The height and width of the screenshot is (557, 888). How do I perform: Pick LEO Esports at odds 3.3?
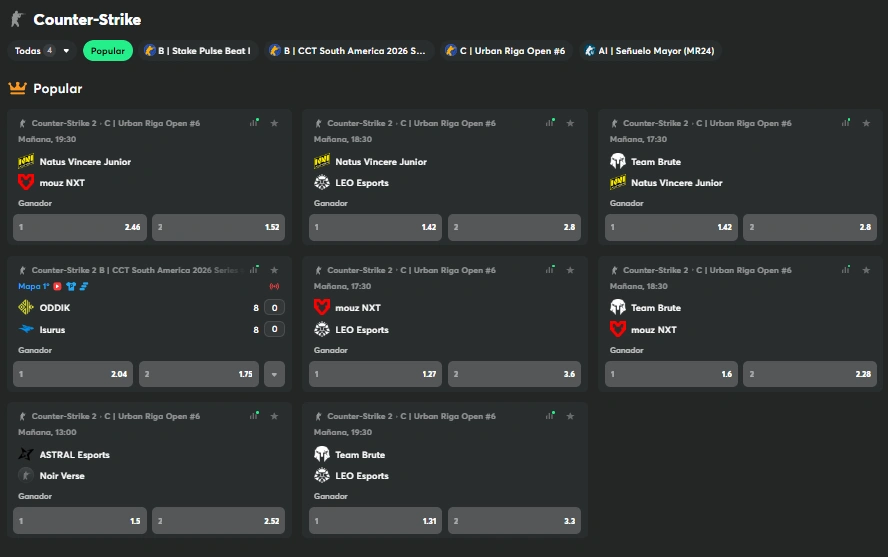pyautogui.click(x=514, y=521)
